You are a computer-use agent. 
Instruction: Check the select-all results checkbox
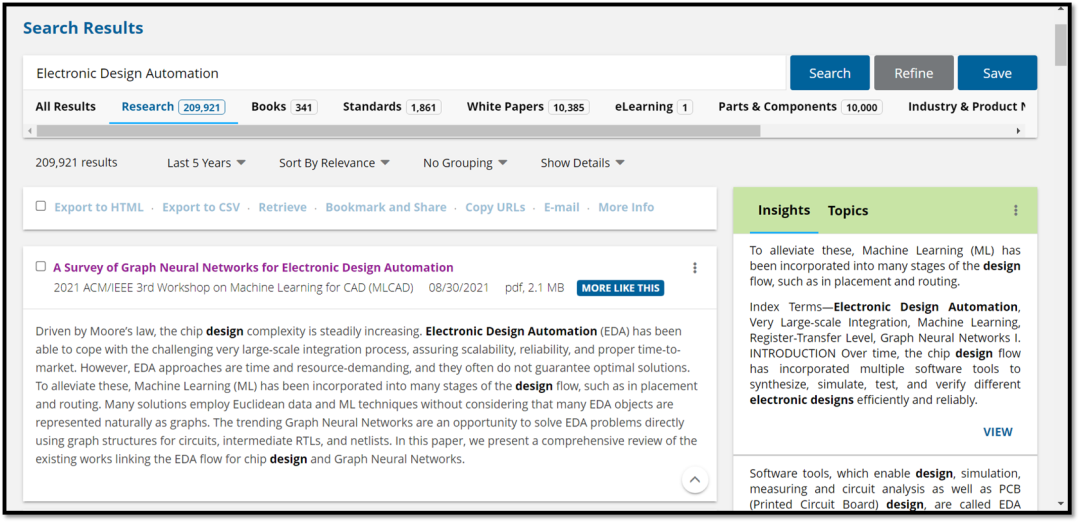coord(41,206)
